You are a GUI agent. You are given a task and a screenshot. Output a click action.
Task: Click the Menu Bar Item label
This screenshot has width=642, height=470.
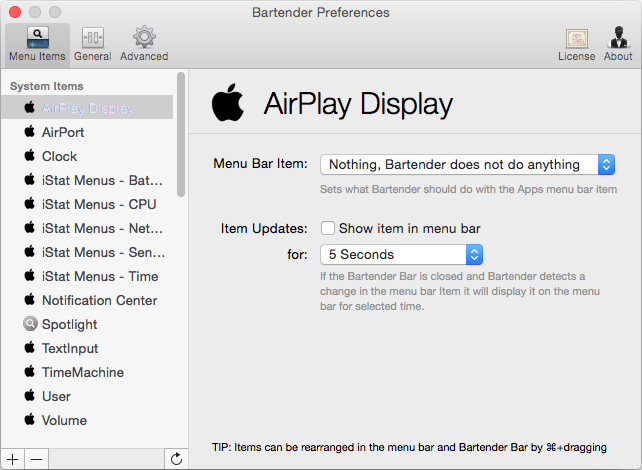(260, 164)
